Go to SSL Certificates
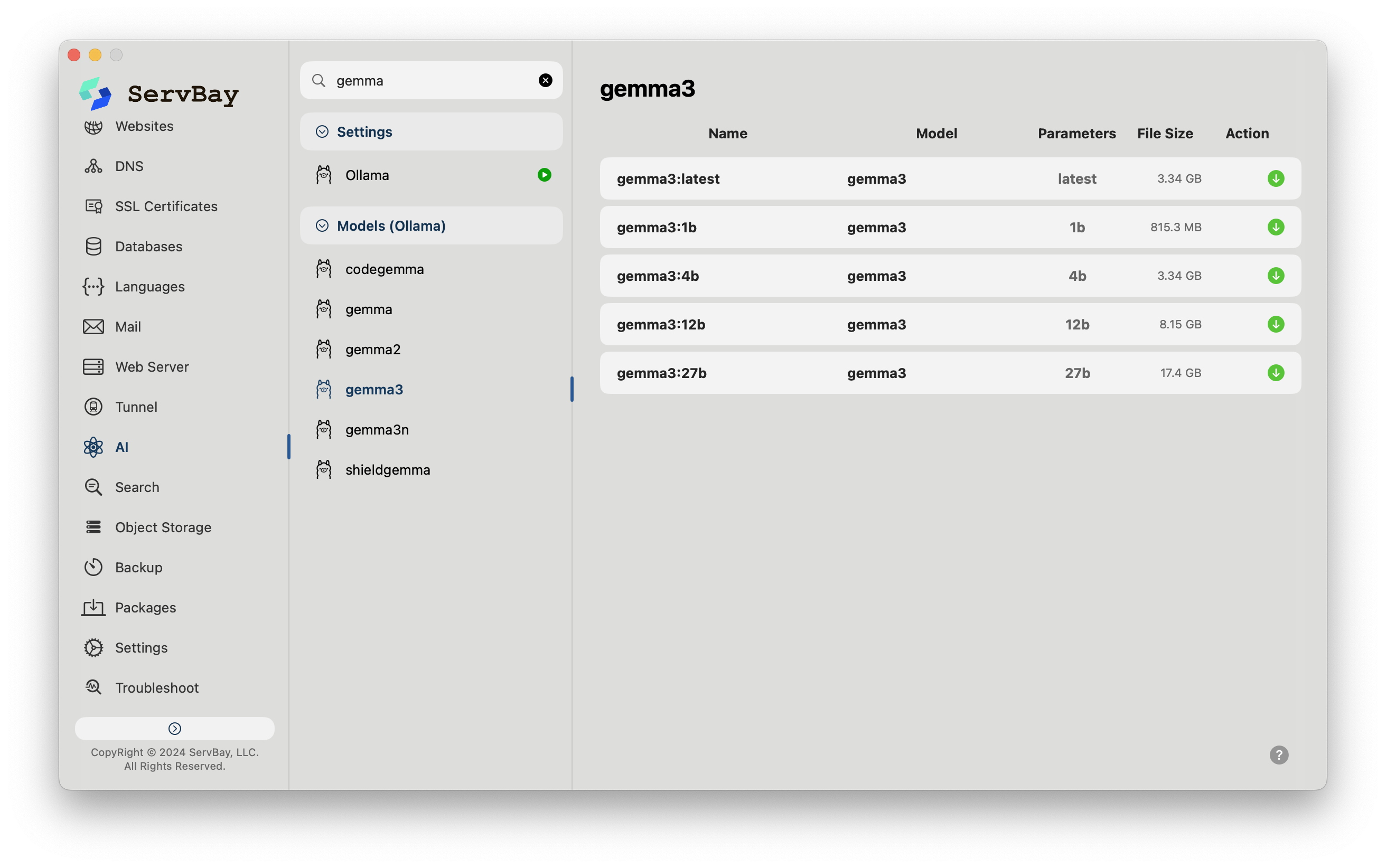 [166, 206]
